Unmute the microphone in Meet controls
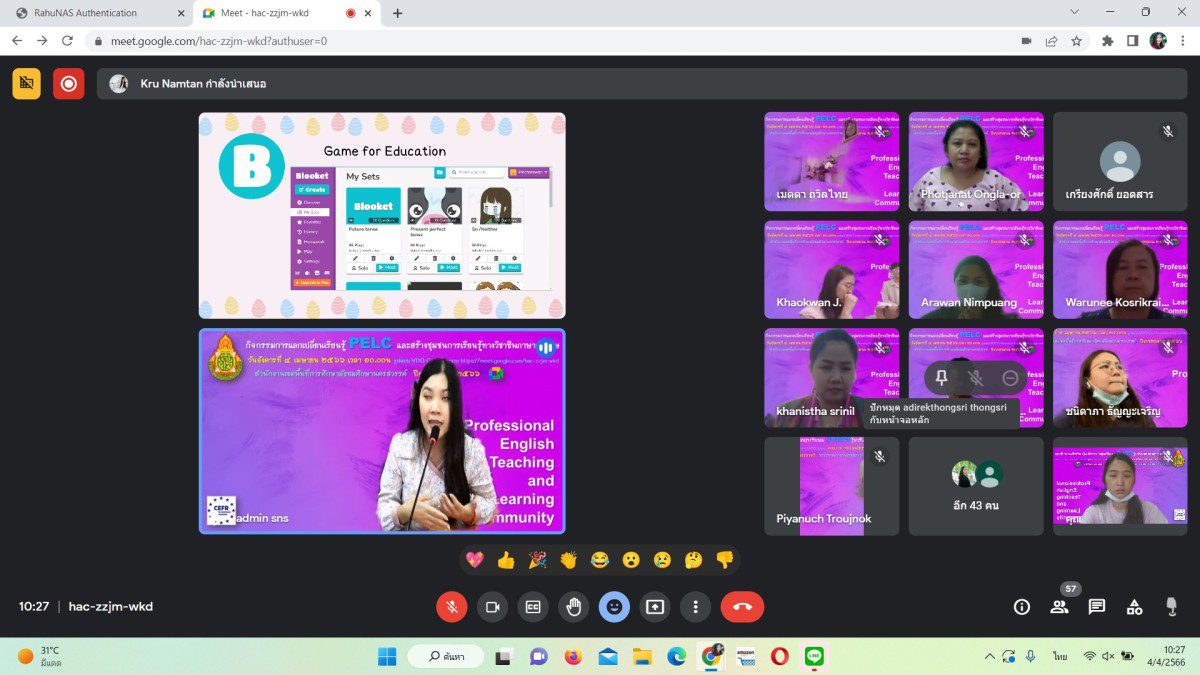 tap(452, 606)
